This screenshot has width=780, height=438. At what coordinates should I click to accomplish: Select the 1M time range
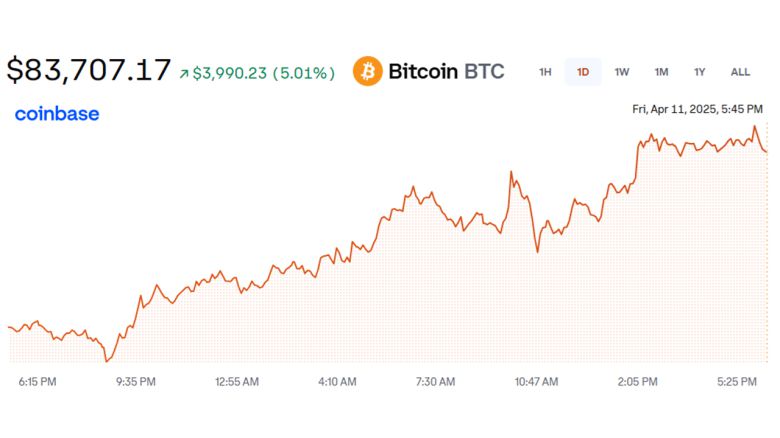[x=661, y=72]
